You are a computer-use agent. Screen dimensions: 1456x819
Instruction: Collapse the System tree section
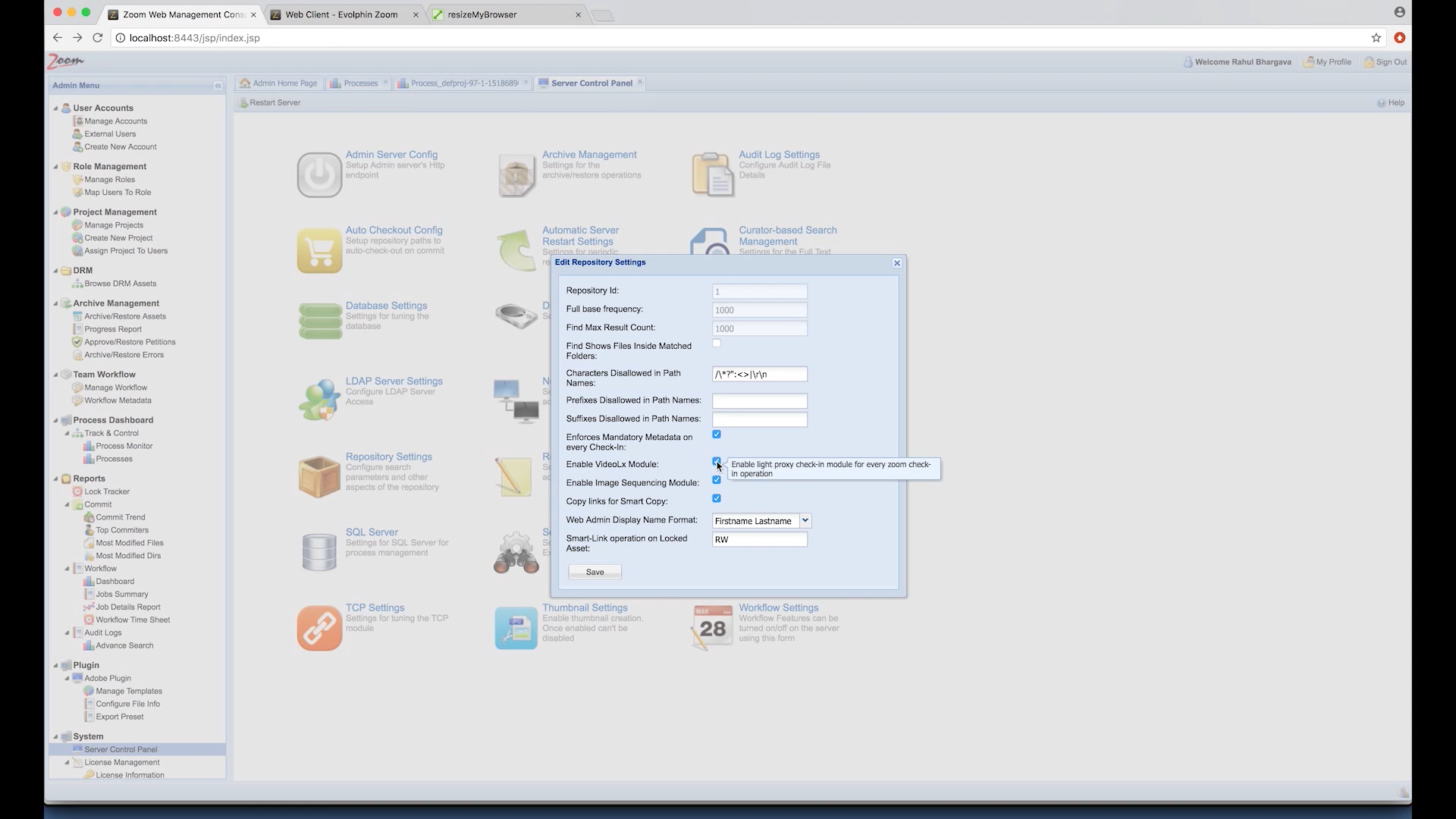55,736
